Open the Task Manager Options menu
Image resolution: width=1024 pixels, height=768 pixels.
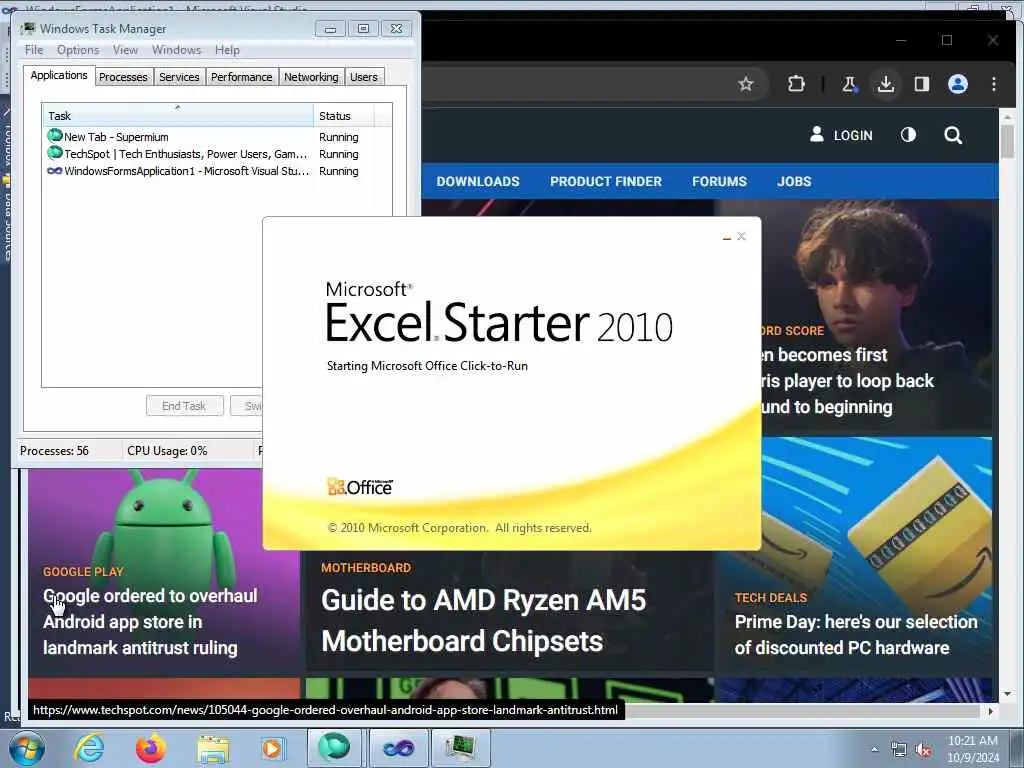[x=78, y=50]
